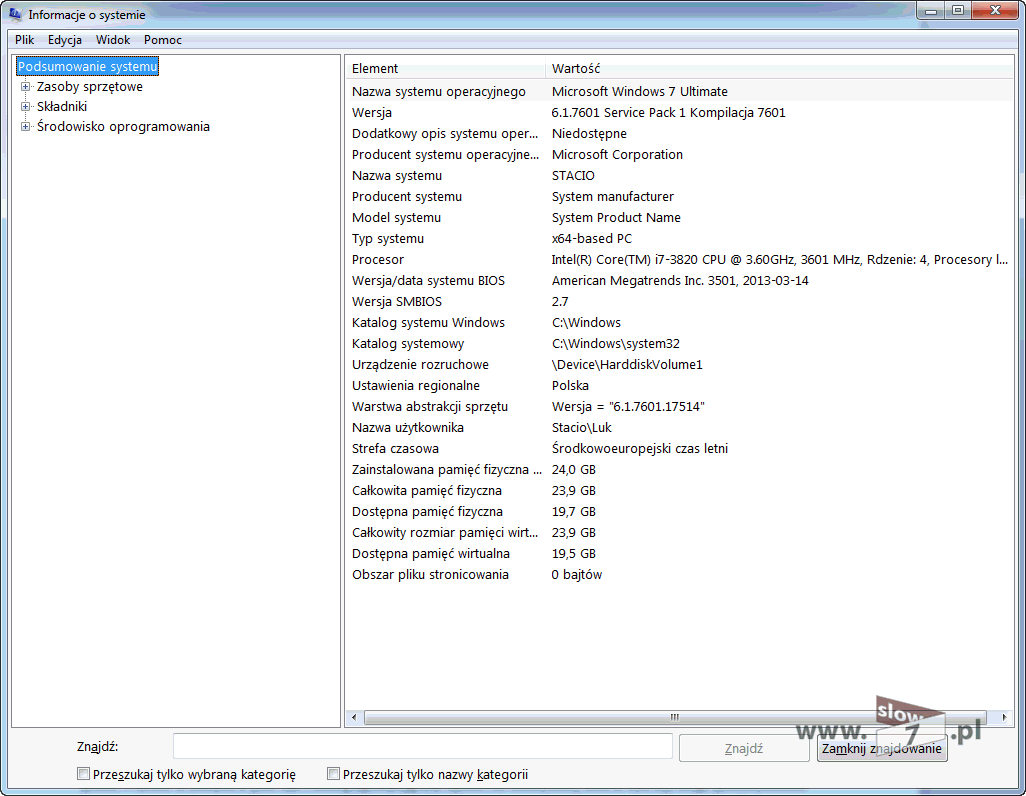Click the System Information title bar icon
This screenshot has width=1026, height=796.
coord(16,14)
